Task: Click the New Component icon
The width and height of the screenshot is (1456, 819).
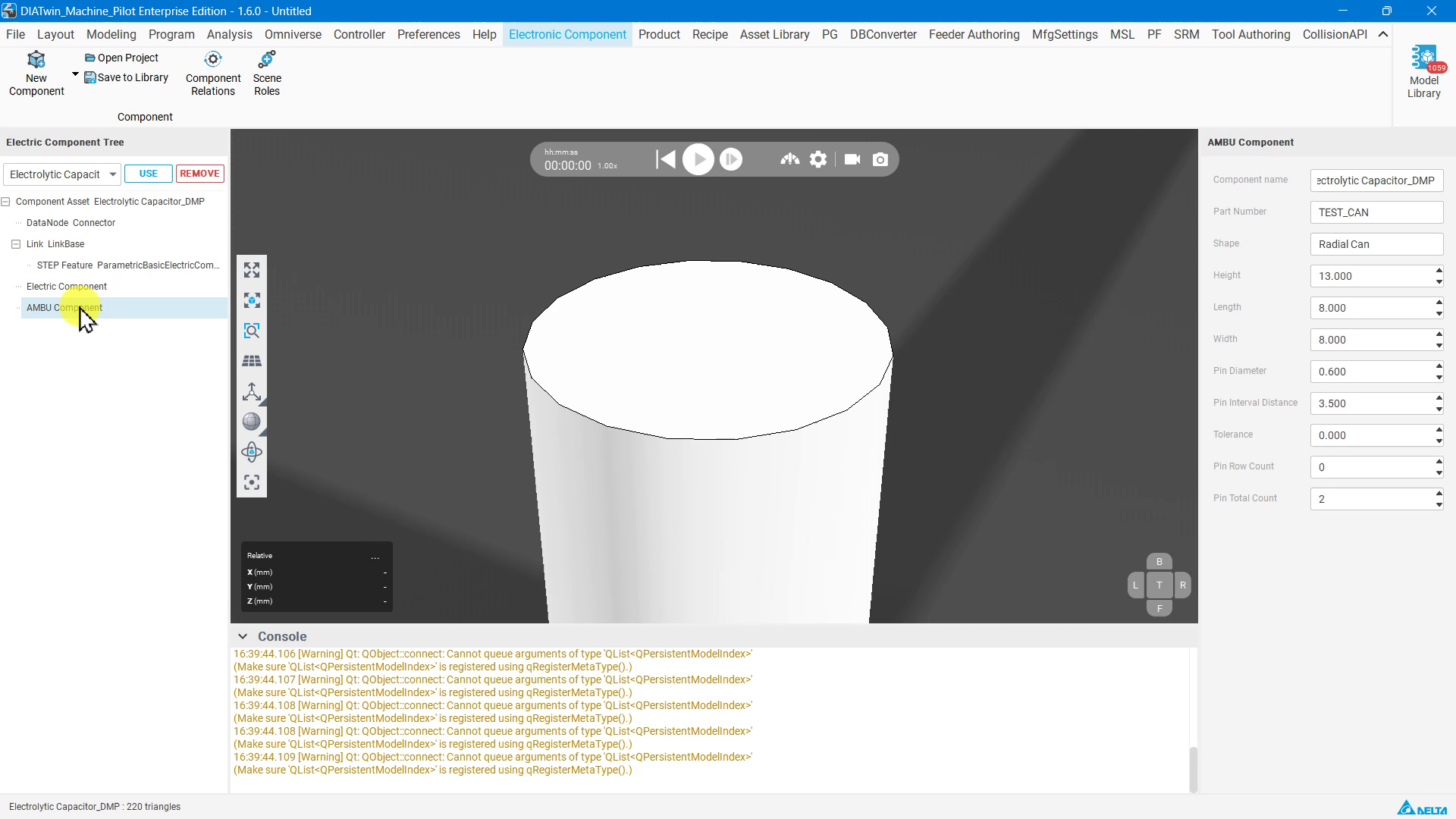Action: pos(36,60)
